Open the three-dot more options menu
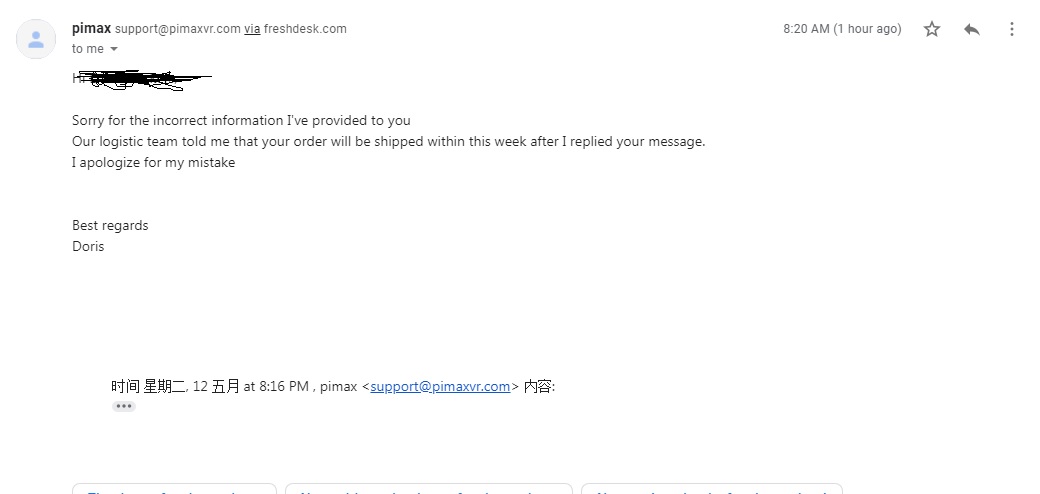Viewport: 1040px width, 494px height. [1011, 29]
